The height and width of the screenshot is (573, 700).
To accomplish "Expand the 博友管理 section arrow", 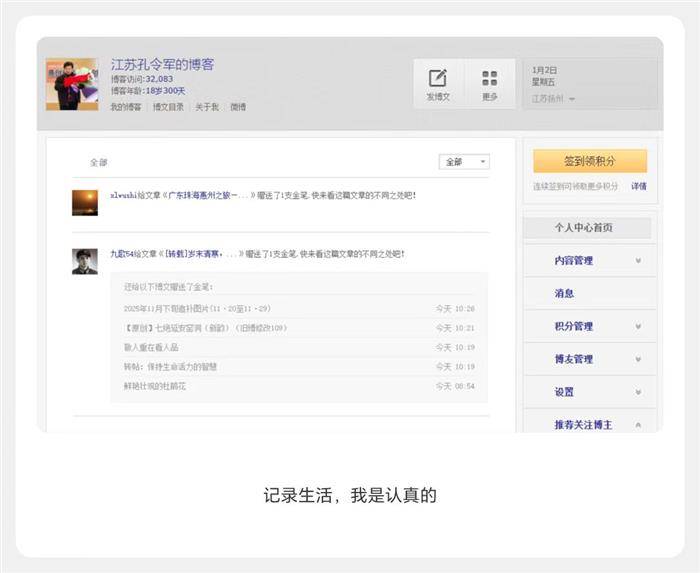I will [x=638, y=359].
